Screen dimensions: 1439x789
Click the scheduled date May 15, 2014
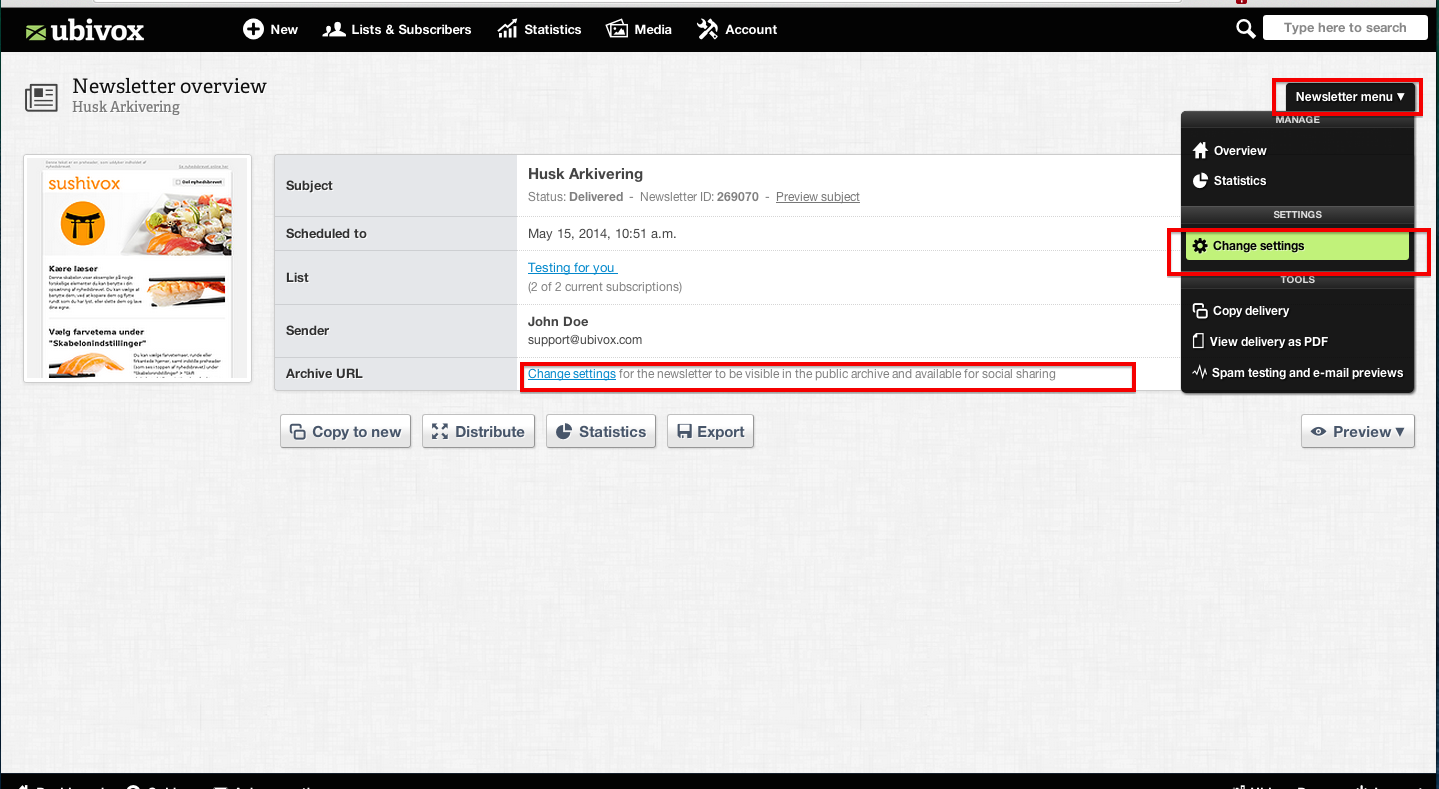click(x=602, y=234)
